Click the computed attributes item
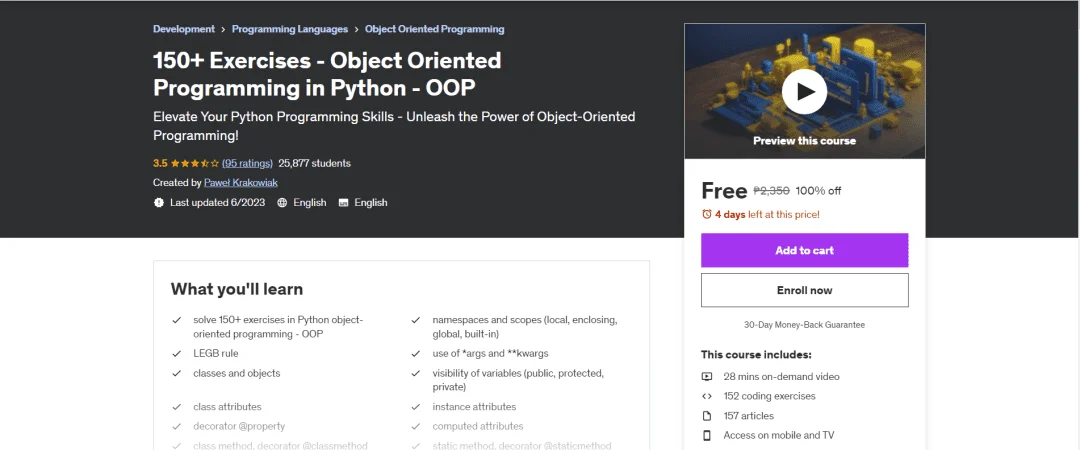Viewport: 1080px width, 450px height. [x=478, y=427]
